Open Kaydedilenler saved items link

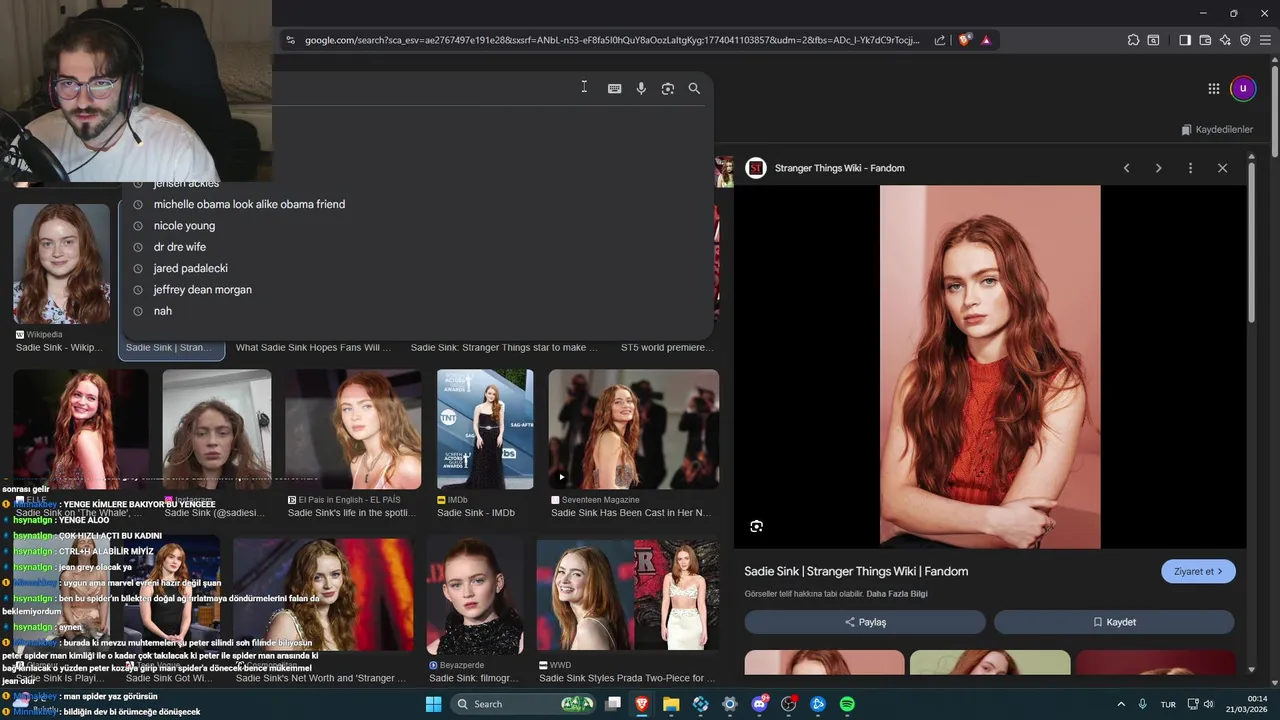tap(1217, 130)
